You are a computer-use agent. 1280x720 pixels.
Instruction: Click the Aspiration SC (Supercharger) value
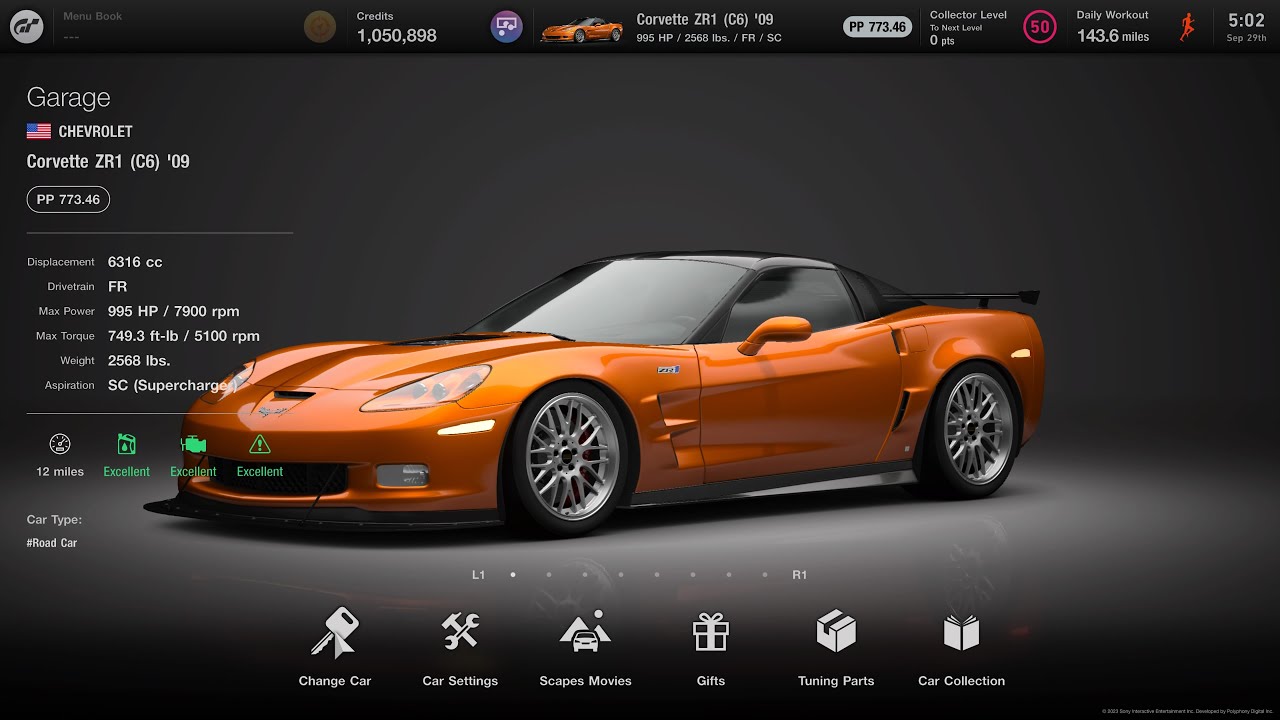click(x=172, y=385)
